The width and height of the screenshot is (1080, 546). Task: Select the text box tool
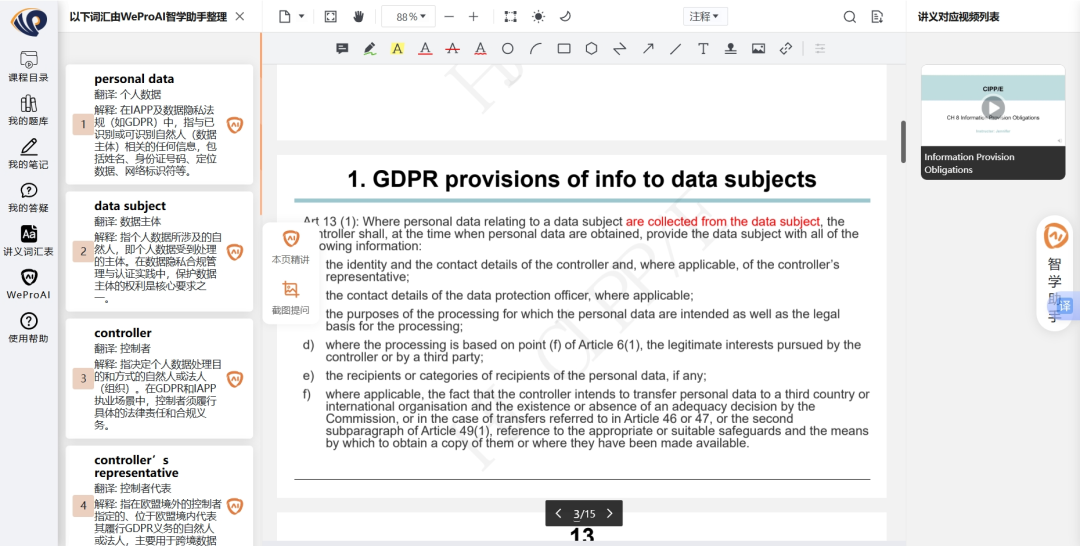703,48
